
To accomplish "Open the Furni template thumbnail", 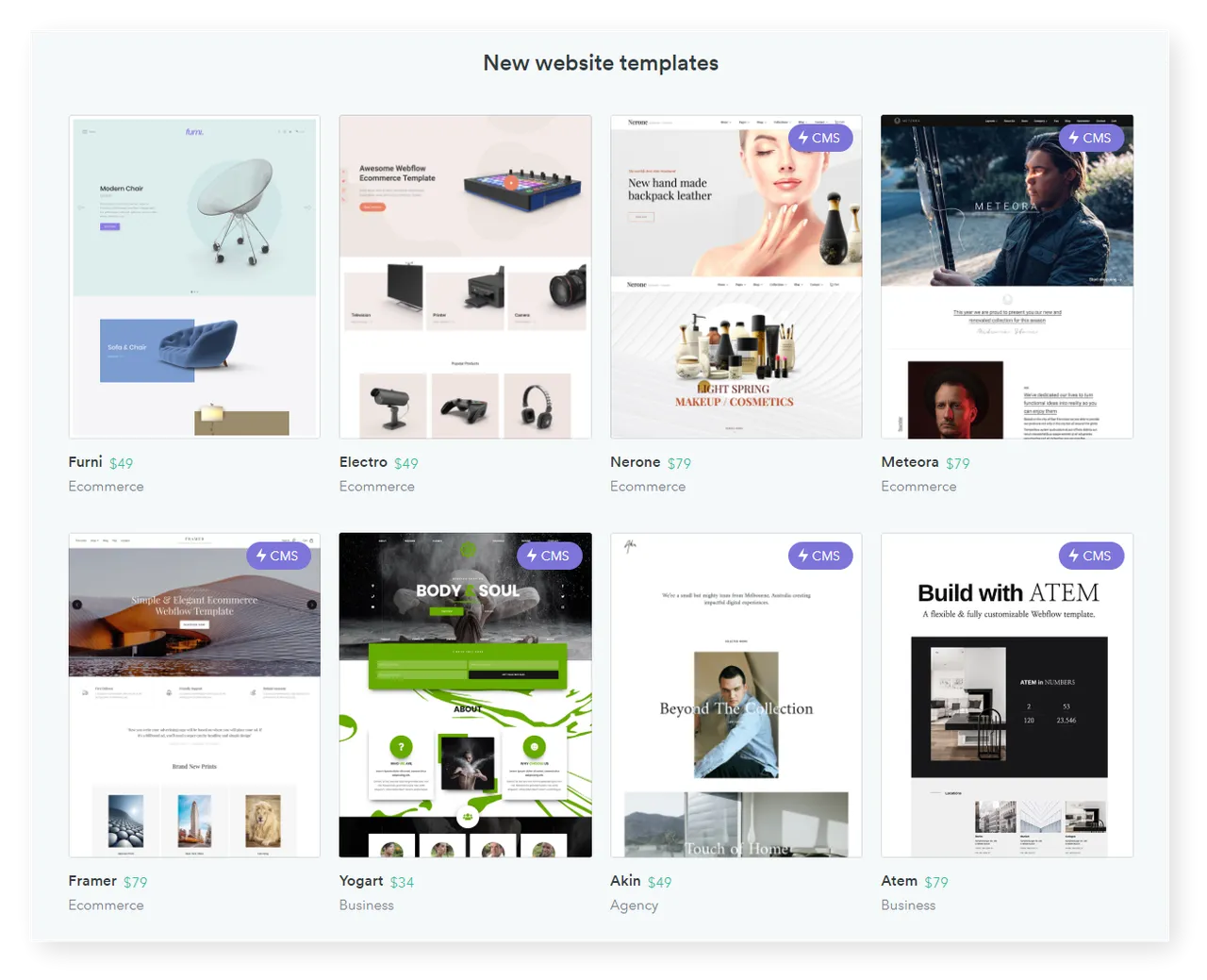I will [x=194, y=276].
